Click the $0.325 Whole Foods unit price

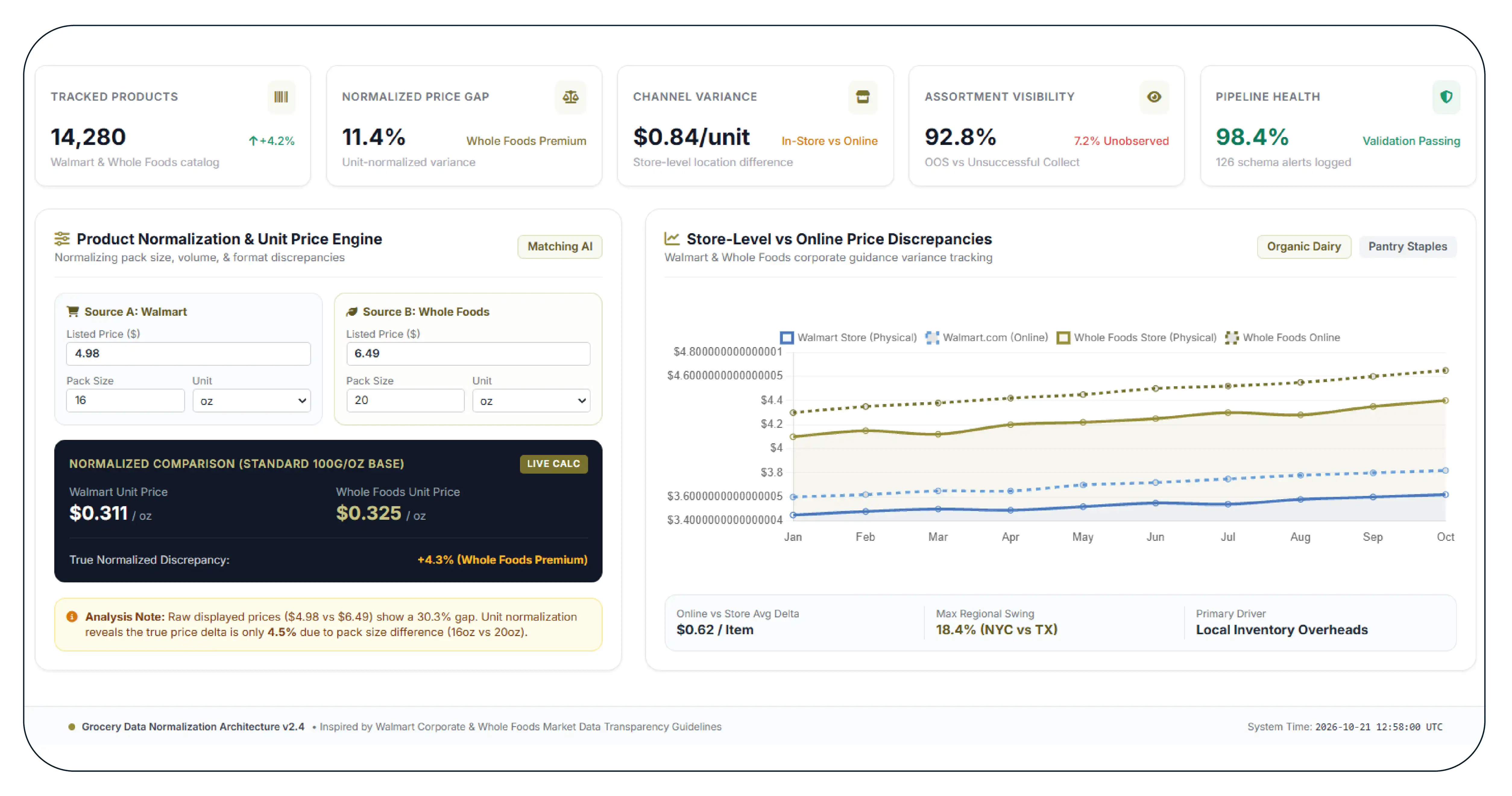pyautogui.click(x=369, y=513)
